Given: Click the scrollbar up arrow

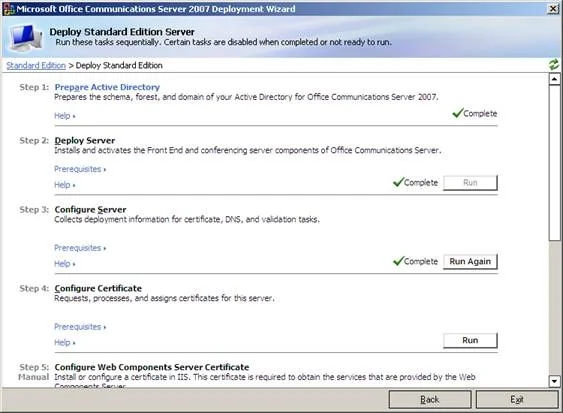Looking at the screenshot, I should pyautogui.click(x=554, y=79).
